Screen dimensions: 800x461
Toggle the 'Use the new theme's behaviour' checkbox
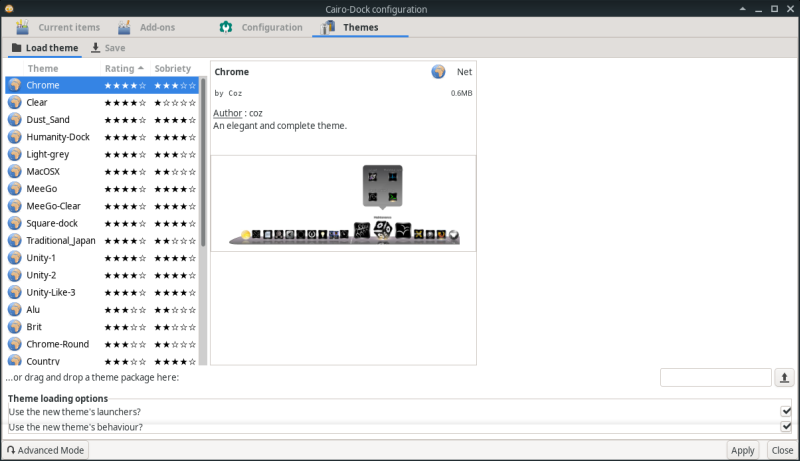pos(786,427)
